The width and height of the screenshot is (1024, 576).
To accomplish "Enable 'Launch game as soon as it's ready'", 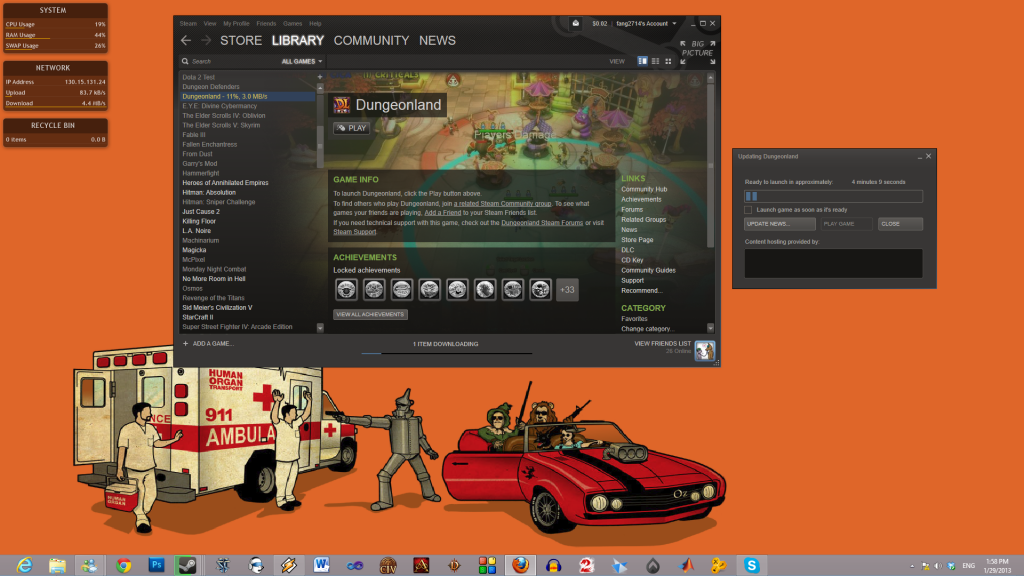I will (x=748, y=210).
